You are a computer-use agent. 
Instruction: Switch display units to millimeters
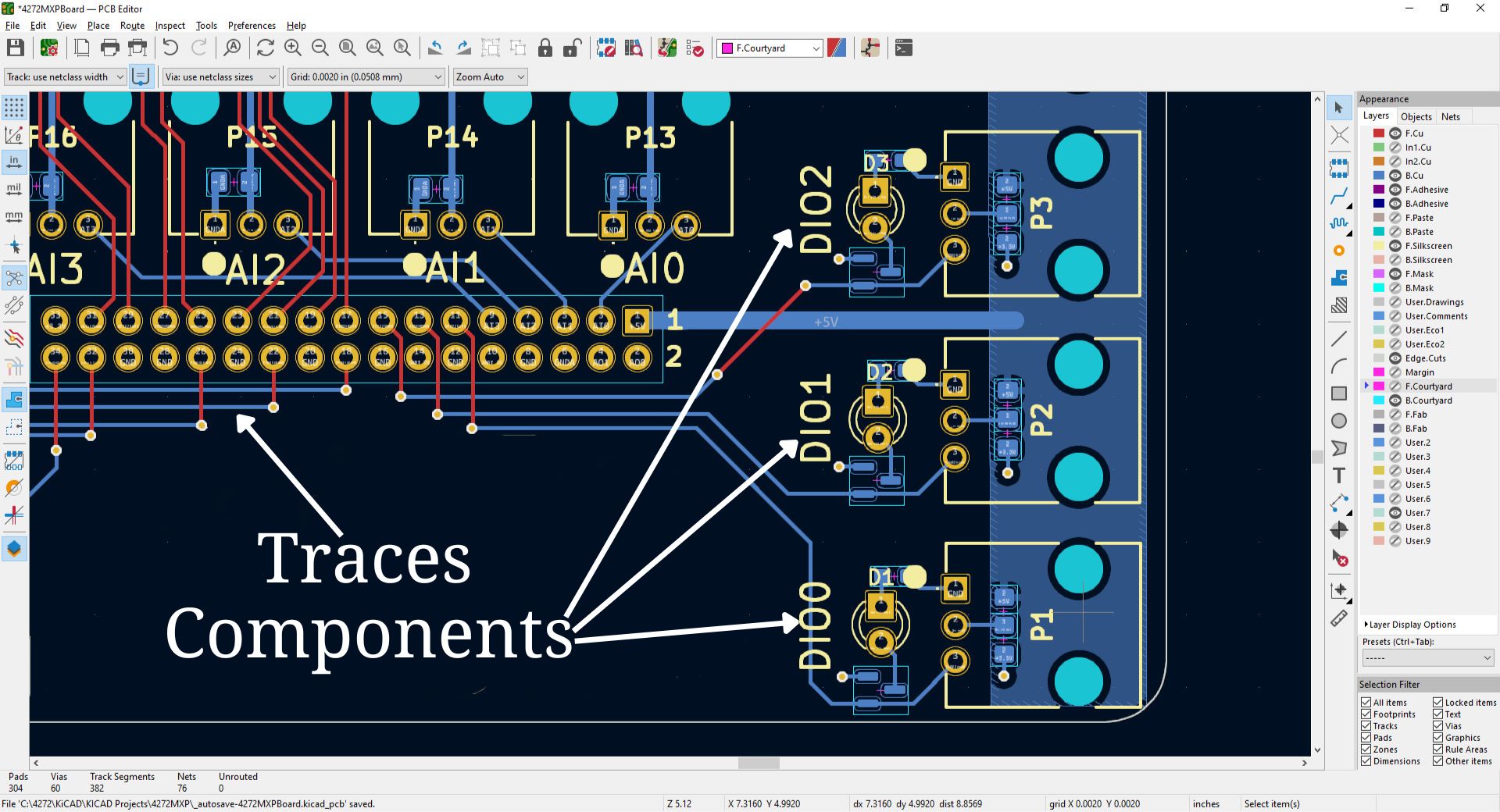coord(13,216)
